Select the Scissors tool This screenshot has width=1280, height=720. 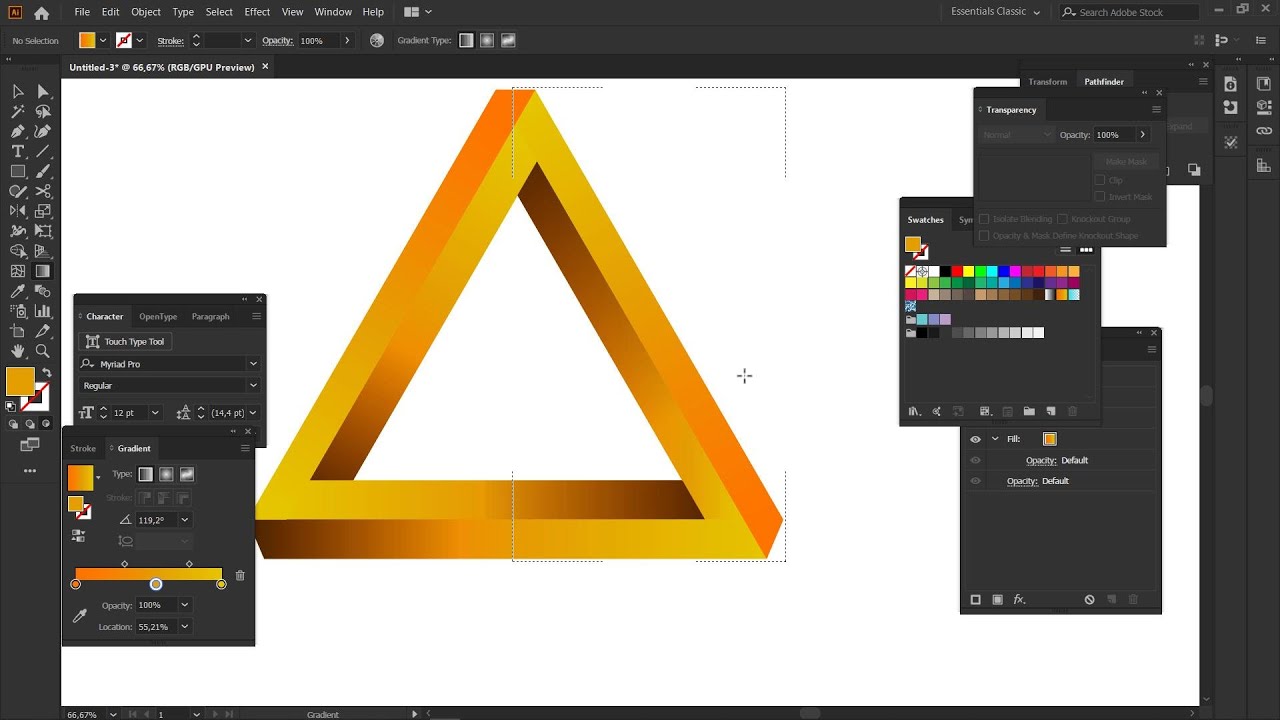point(43,191)
